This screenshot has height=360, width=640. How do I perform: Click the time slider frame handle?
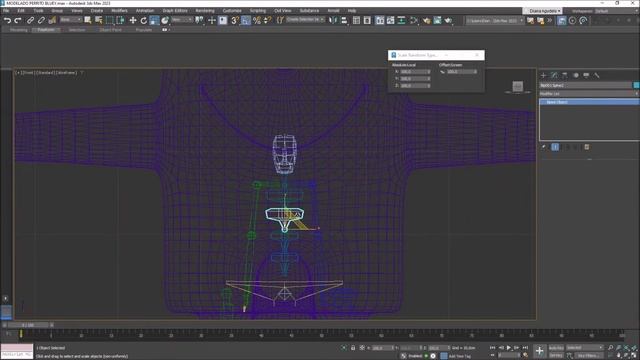(x=28, y=325)
